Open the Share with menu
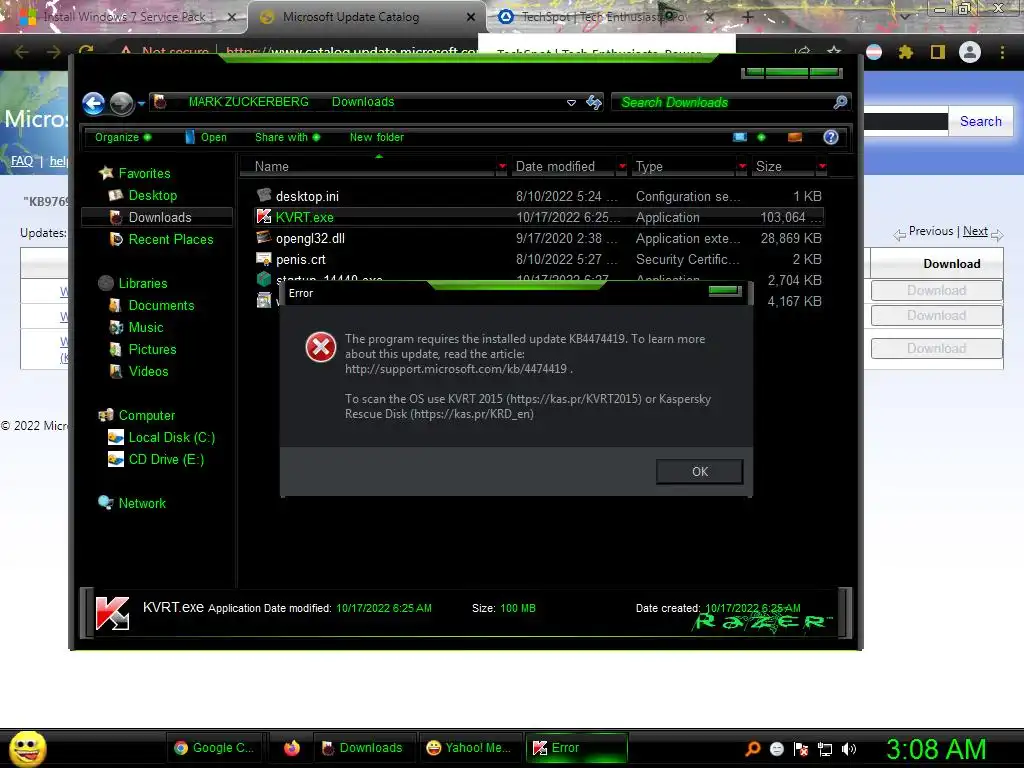Viewport: 1024px width, 768px height. coord(287,137)
